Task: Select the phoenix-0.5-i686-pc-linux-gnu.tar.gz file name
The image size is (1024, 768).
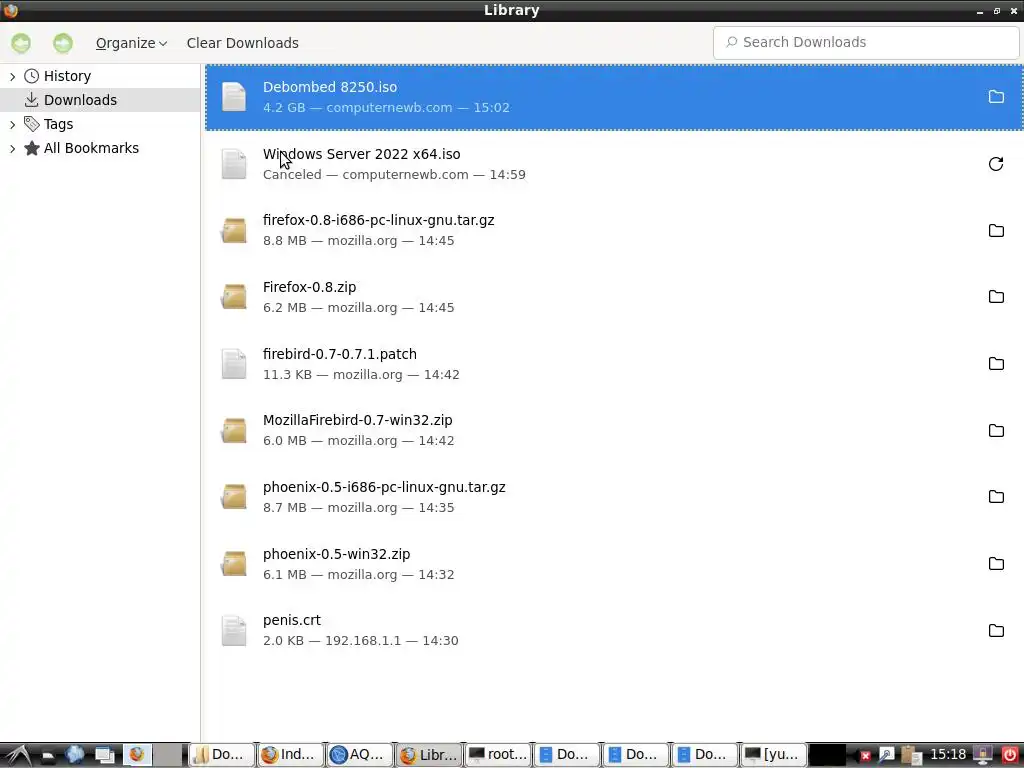Action: [x=384, y=487]
